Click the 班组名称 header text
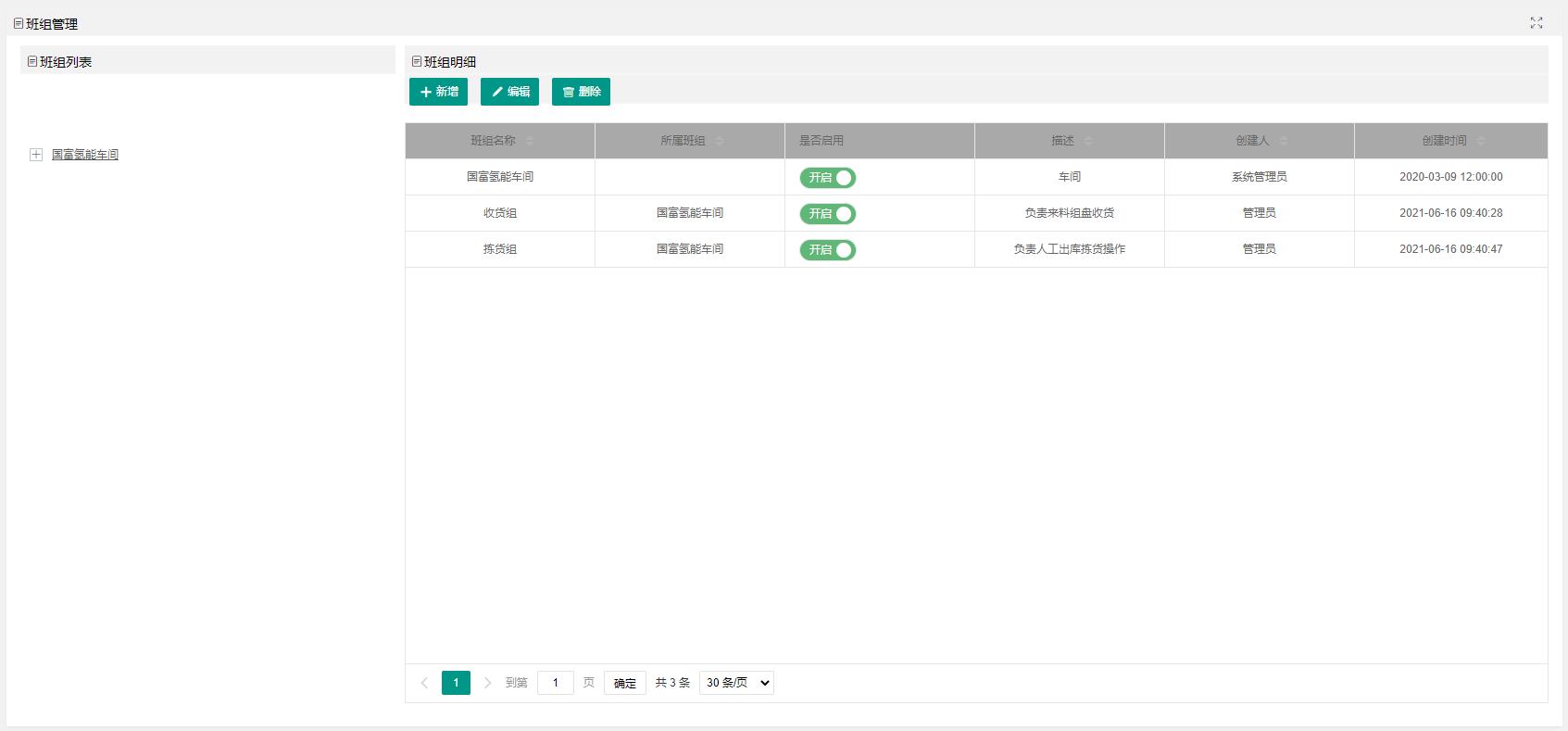 pos(493,141)
